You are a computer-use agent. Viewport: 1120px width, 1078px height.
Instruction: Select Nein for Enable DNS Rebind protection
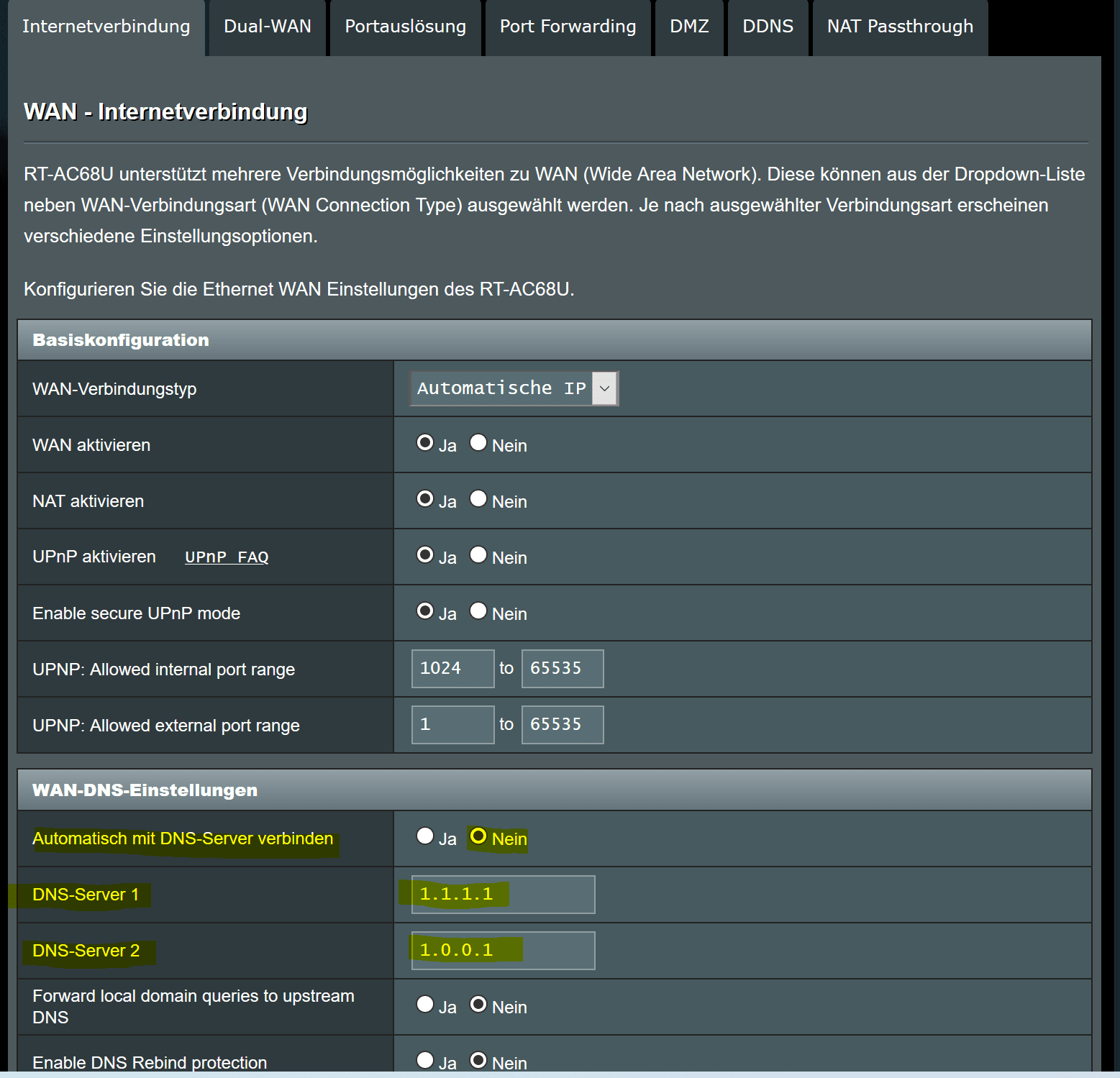pyautogui.click(x=478, y=1060)
